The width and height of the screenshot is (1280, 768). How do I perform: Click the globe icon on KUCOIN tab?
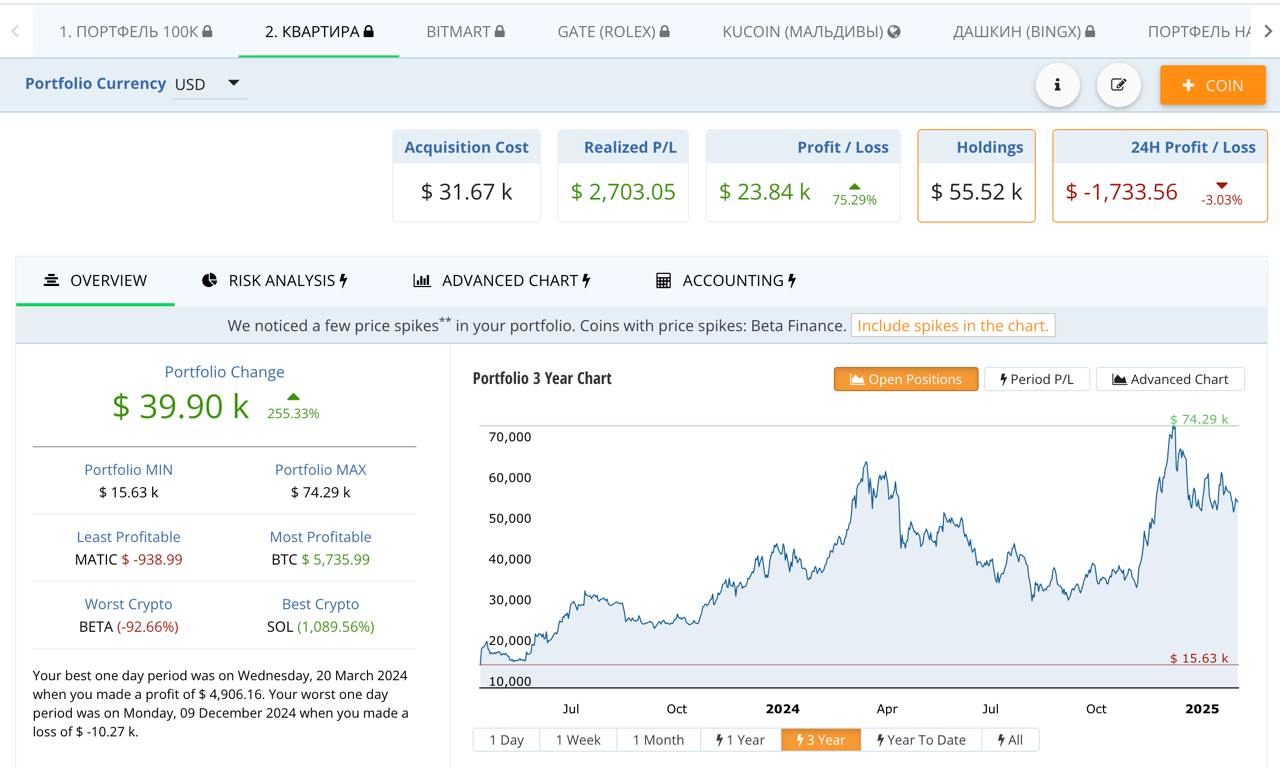(894, 32)
